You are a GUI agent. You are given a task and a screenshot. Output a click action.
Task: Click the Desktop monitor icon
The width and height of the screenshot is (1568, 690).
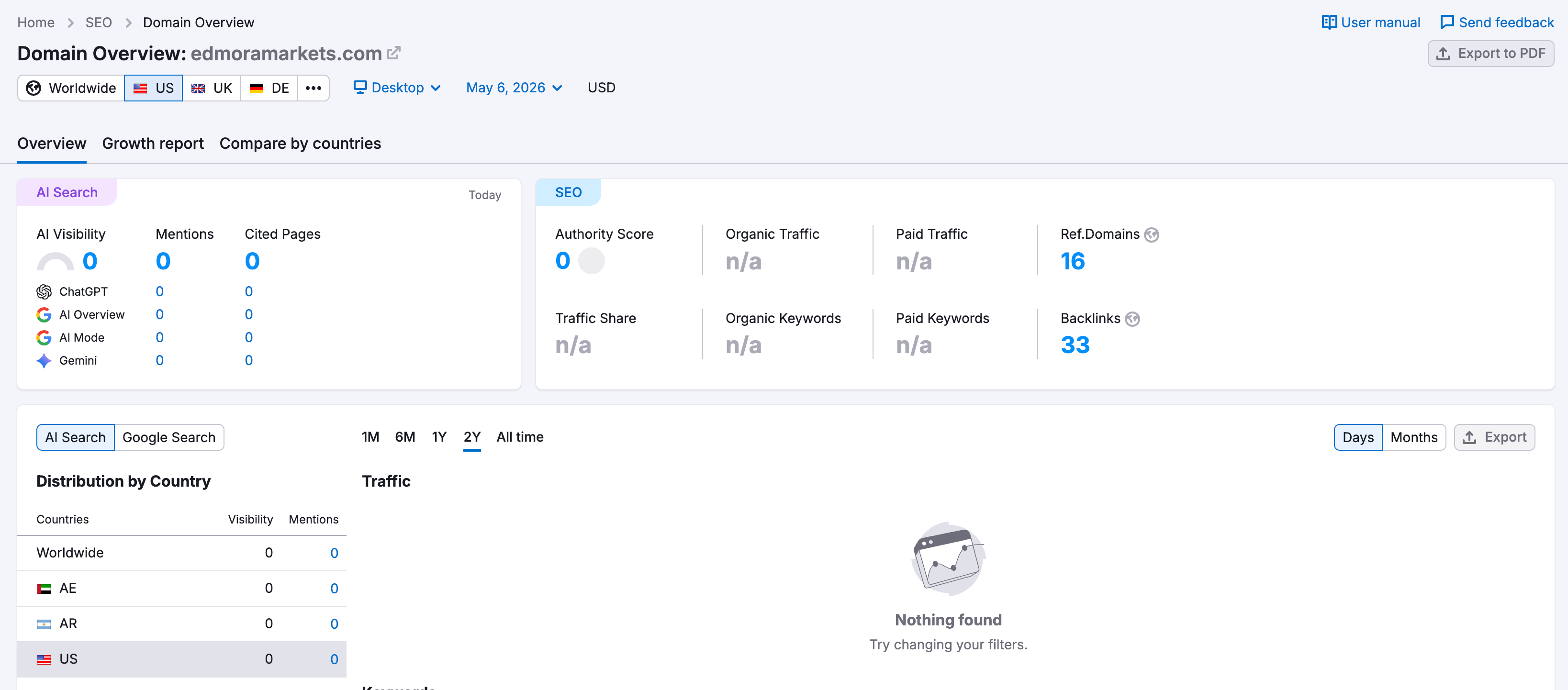point(360,87)
